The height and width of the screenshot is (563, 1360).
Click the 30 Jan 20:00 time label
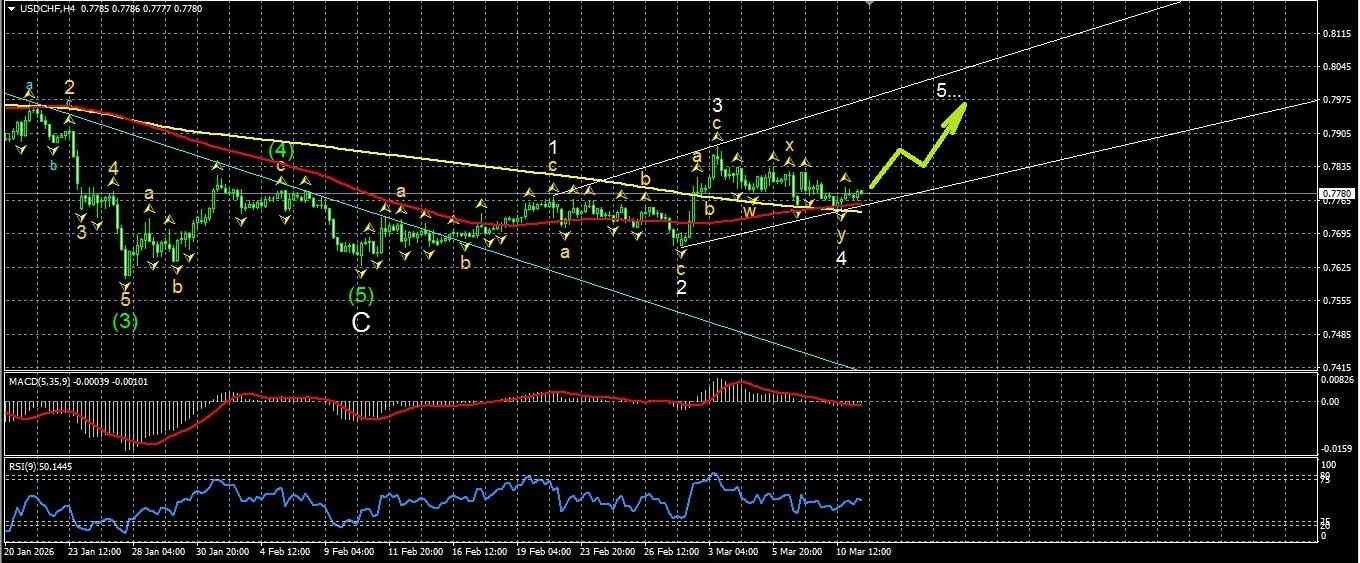pos(223,551)
